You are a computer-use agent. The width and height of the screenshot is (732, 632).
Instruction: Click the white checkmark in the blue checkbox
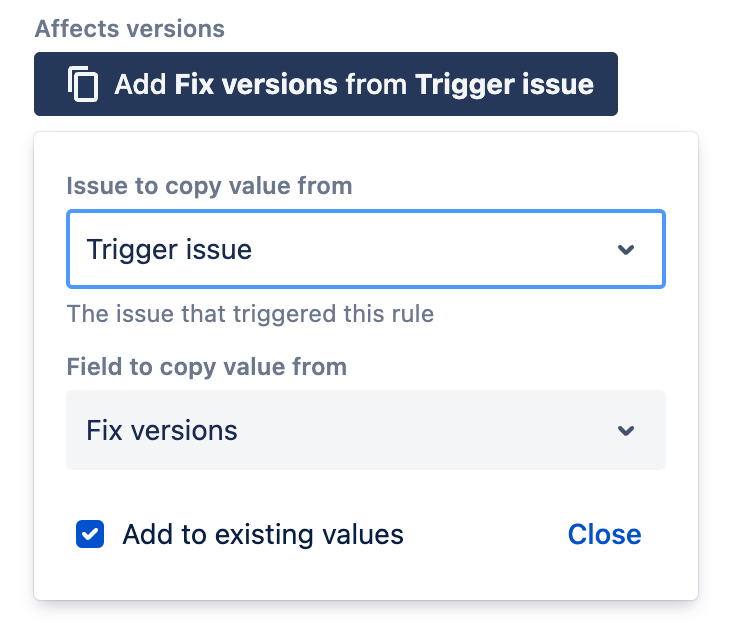click(90, 534)
